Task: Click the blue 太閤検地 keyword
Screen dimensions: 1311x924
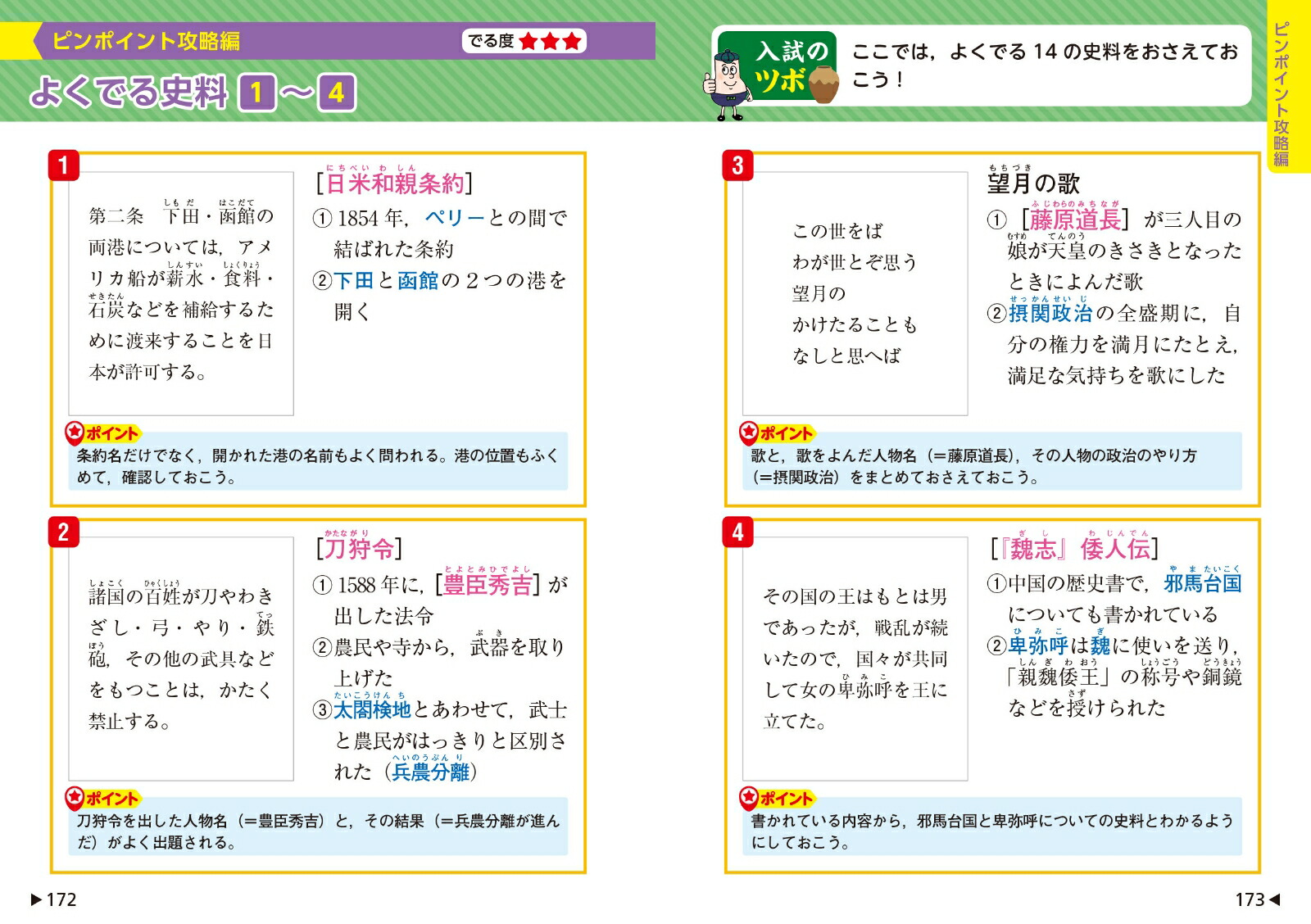Action: pos(372,709)
